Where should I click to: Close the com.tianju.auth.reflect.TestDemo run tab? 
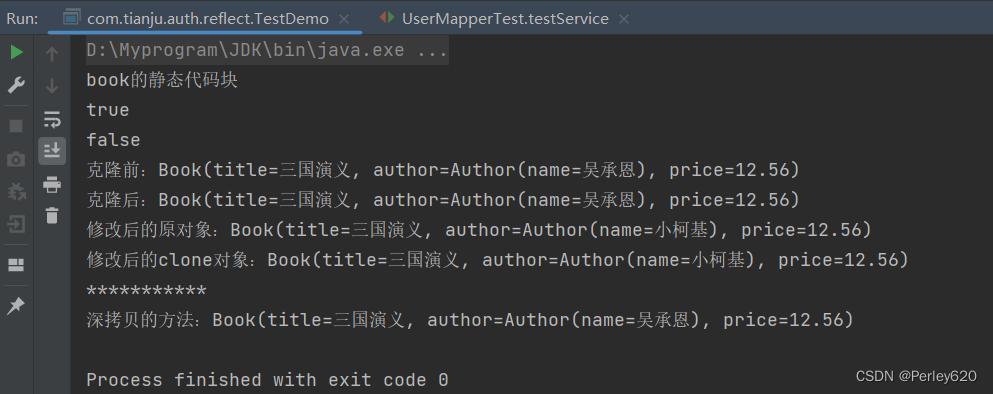click(345, 19)
